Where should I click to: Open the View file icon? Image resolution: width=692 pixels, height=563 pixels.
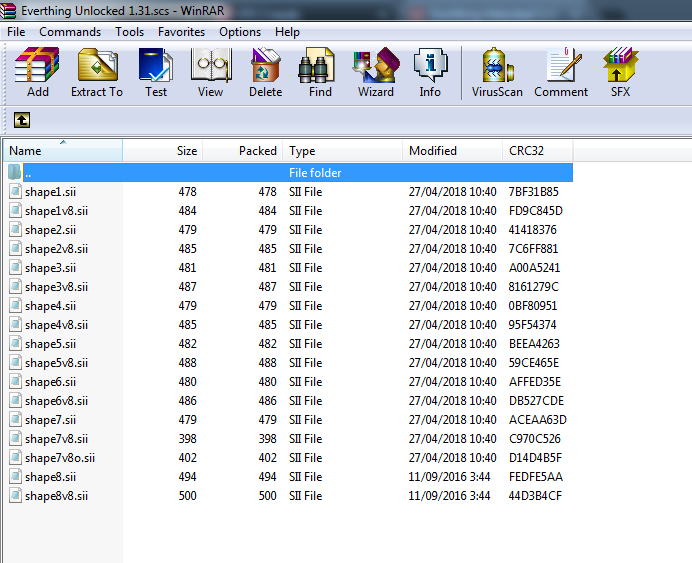click(211, 65)
